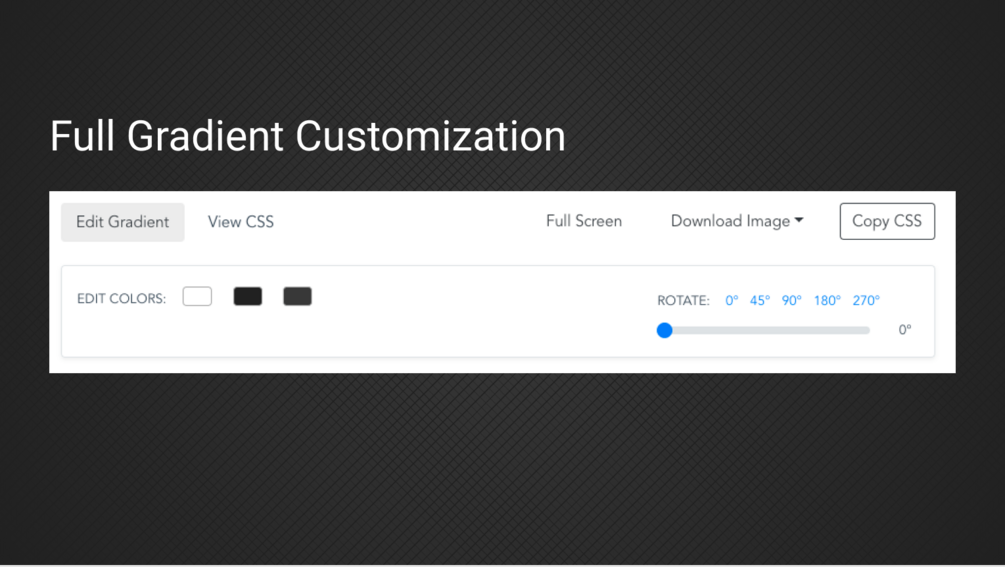The height and width of the screenshot is (567, 1005).
Task: Click the rotation value readout beside slider
Action: [904, 330]
